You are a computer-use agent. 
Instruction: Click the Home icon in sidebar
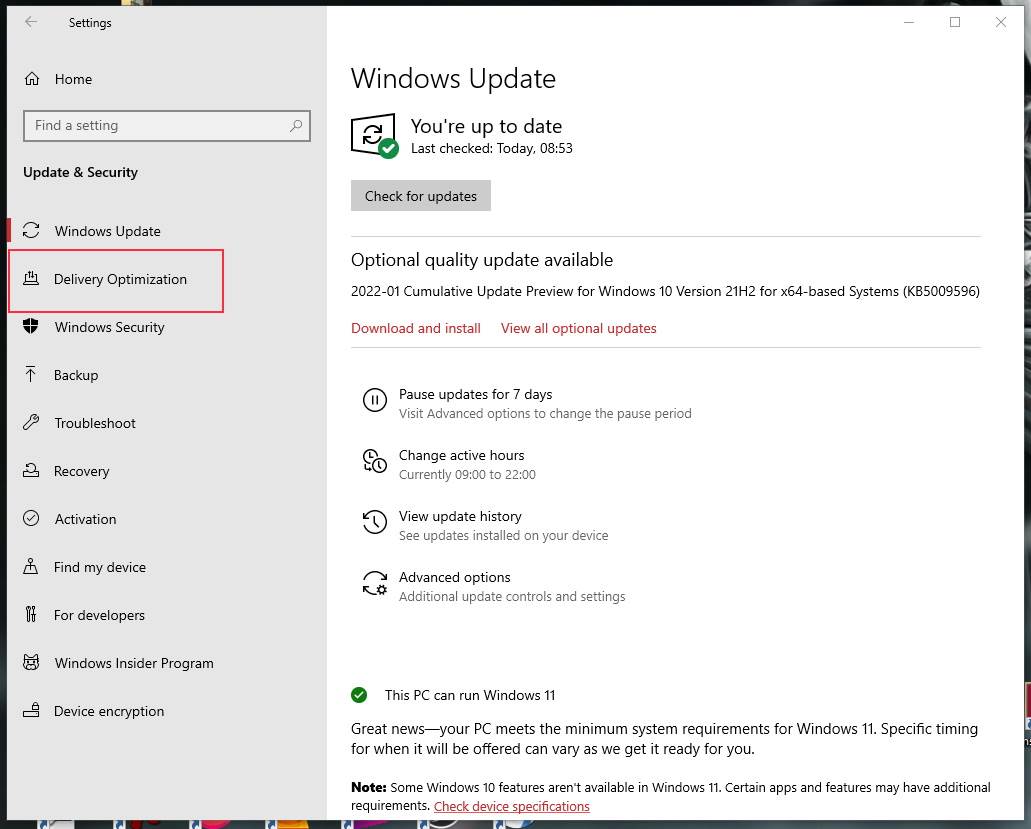[32, 79]
